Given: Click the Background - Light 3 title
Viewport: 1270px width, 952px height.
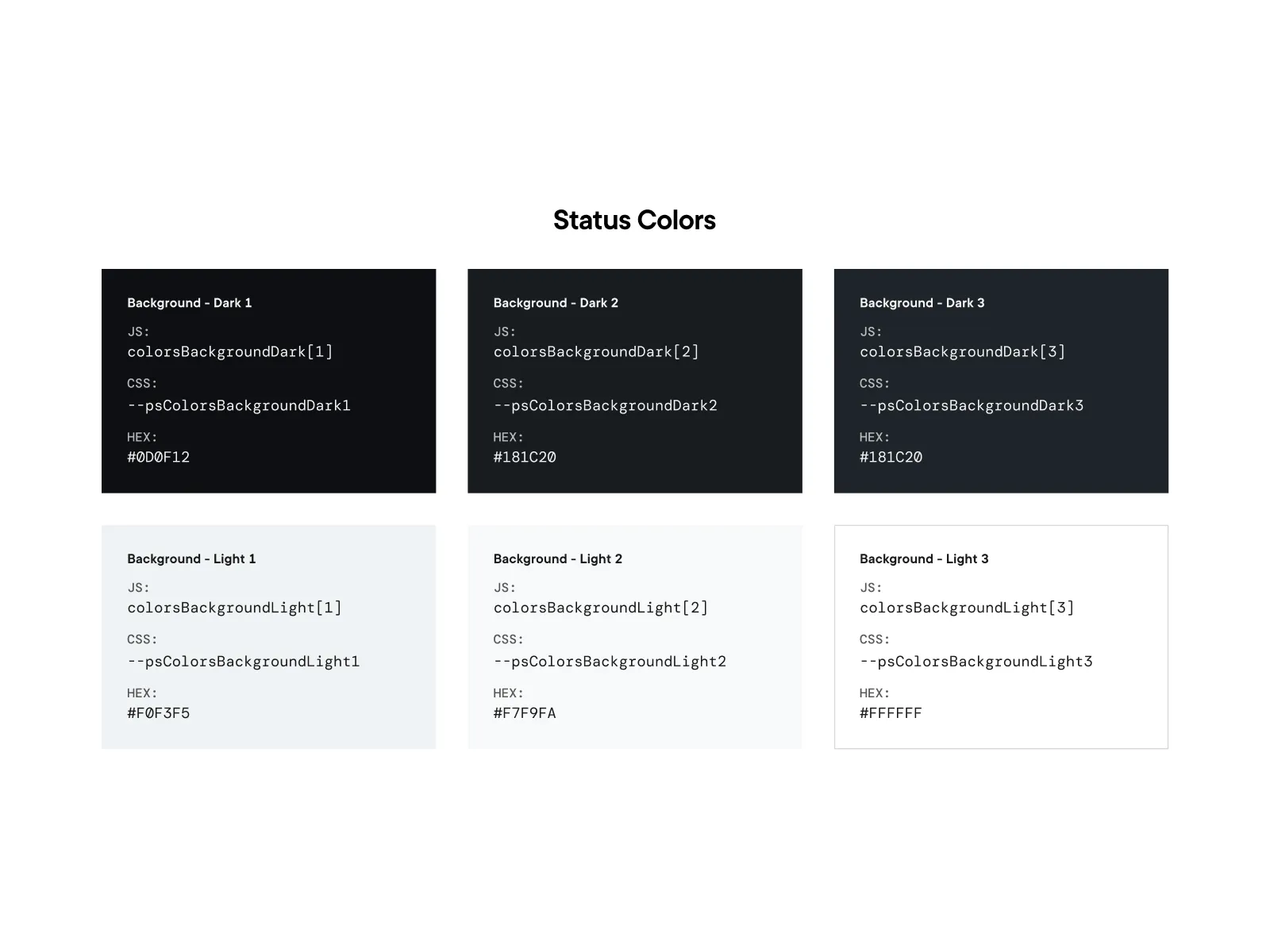Looking at the screenshot, I should (924, 559).
